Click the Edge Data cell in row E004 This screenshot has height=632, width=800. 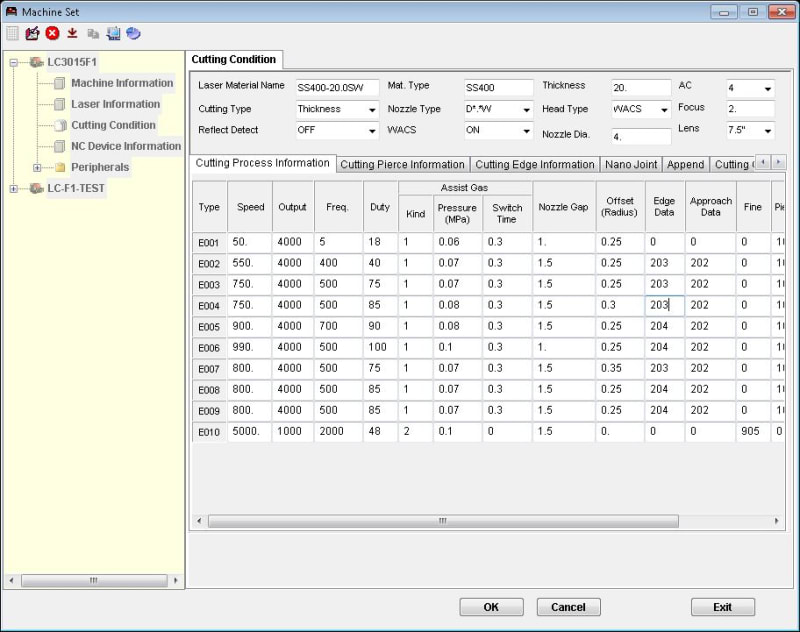[x=664, y=305]
